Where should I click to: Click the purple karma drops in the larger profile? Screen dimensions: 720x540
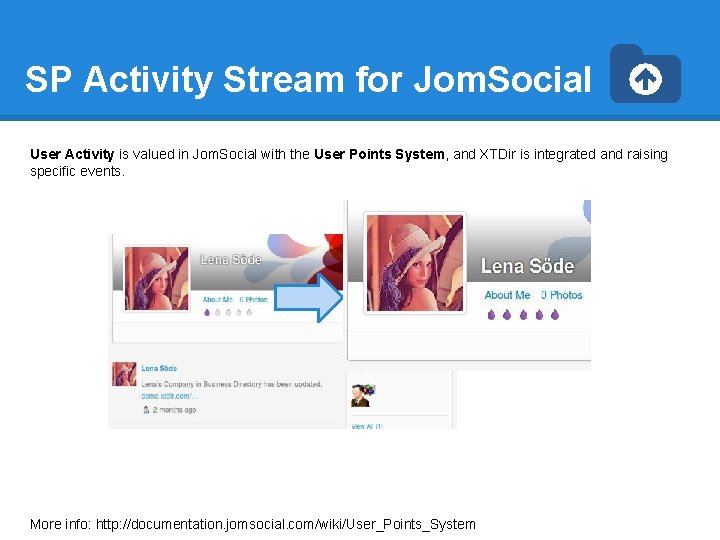click(x=523, y=315)
